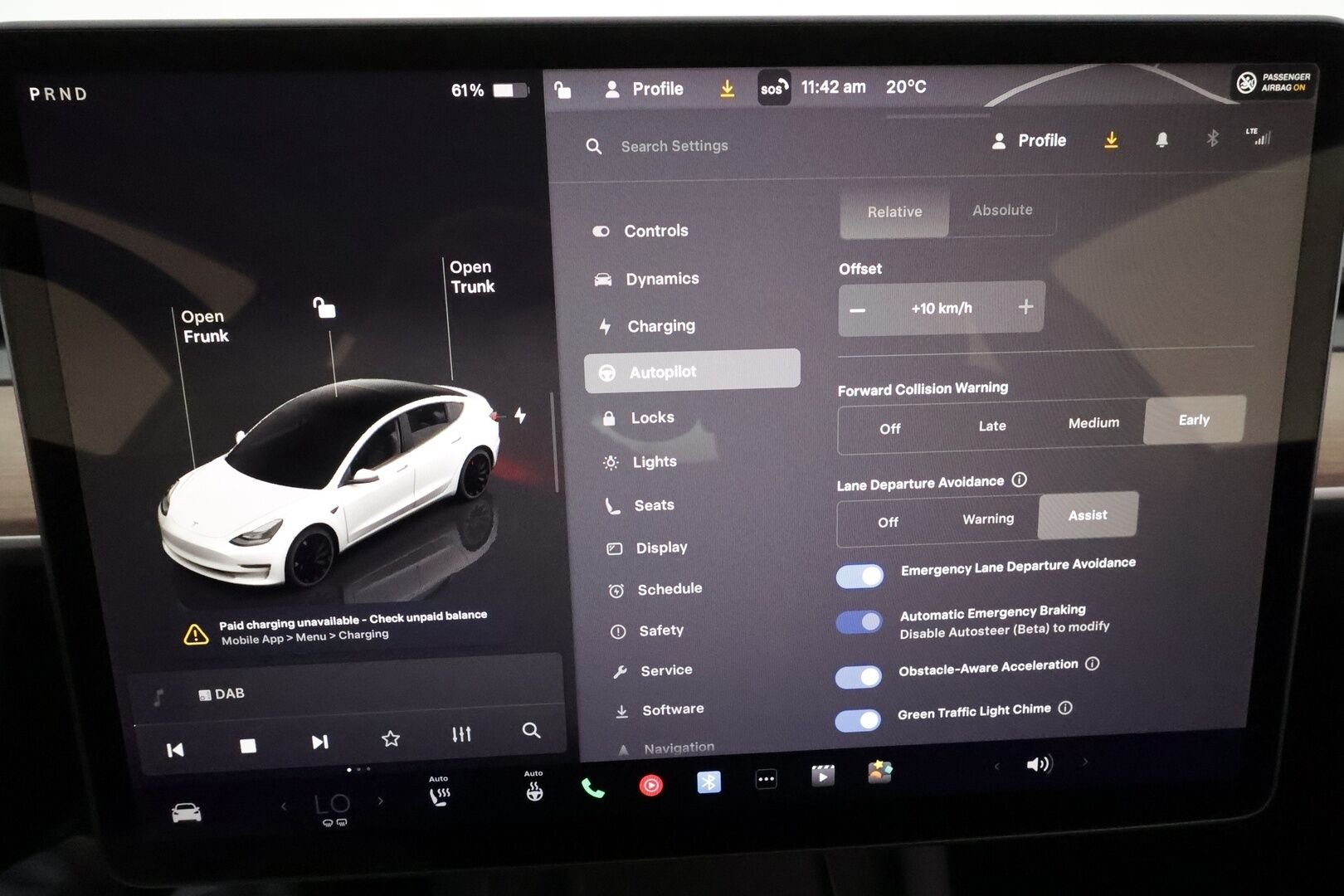The height and width of the screenshot is (896, 1344).
Task: Set Lane Departure Avoidance to Warning
Action: pos(988,519)
